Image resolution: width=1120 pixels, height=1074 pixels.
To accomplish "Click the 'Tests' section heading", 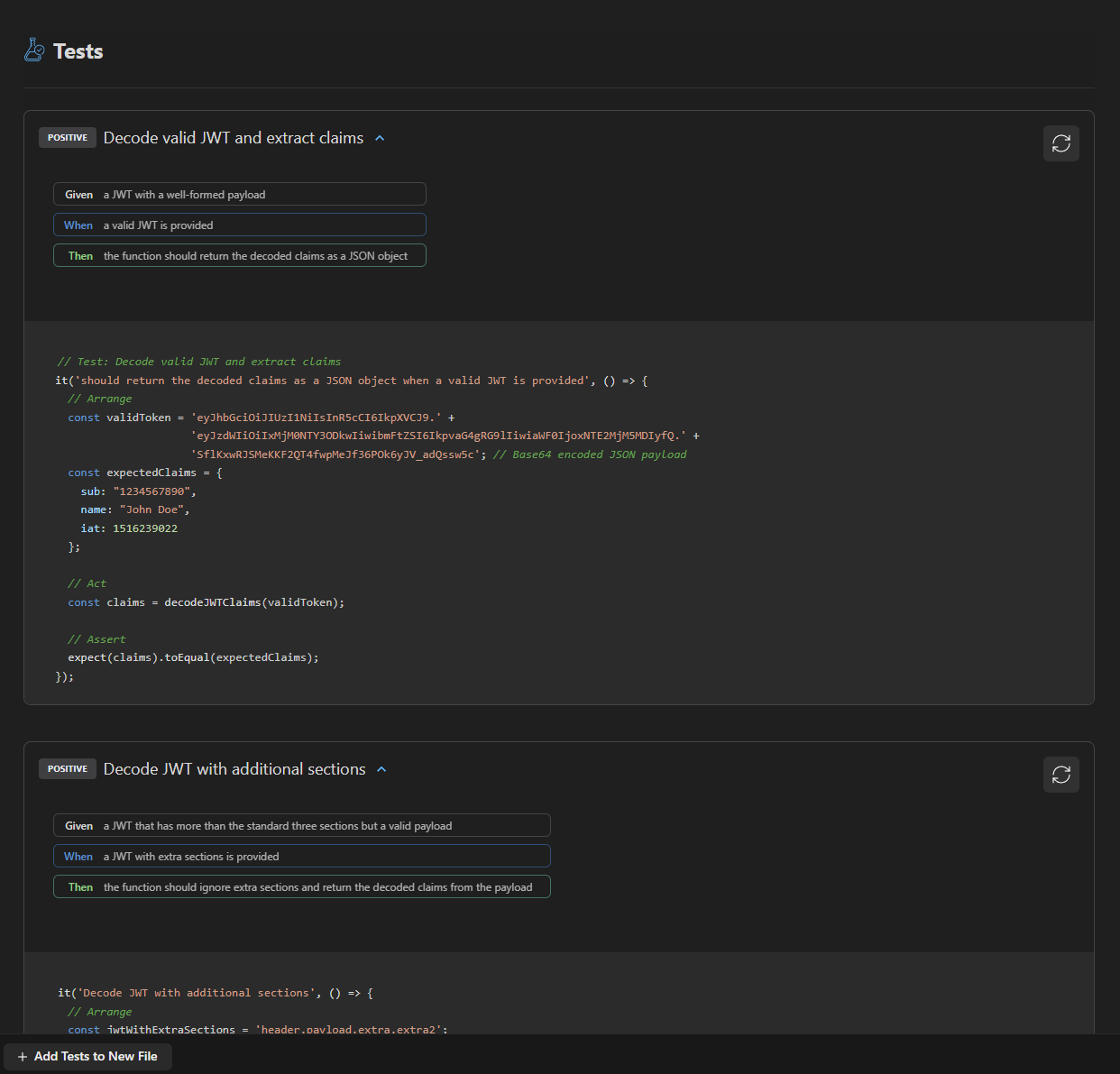I will pyautogui.click(x=78, y=51).
